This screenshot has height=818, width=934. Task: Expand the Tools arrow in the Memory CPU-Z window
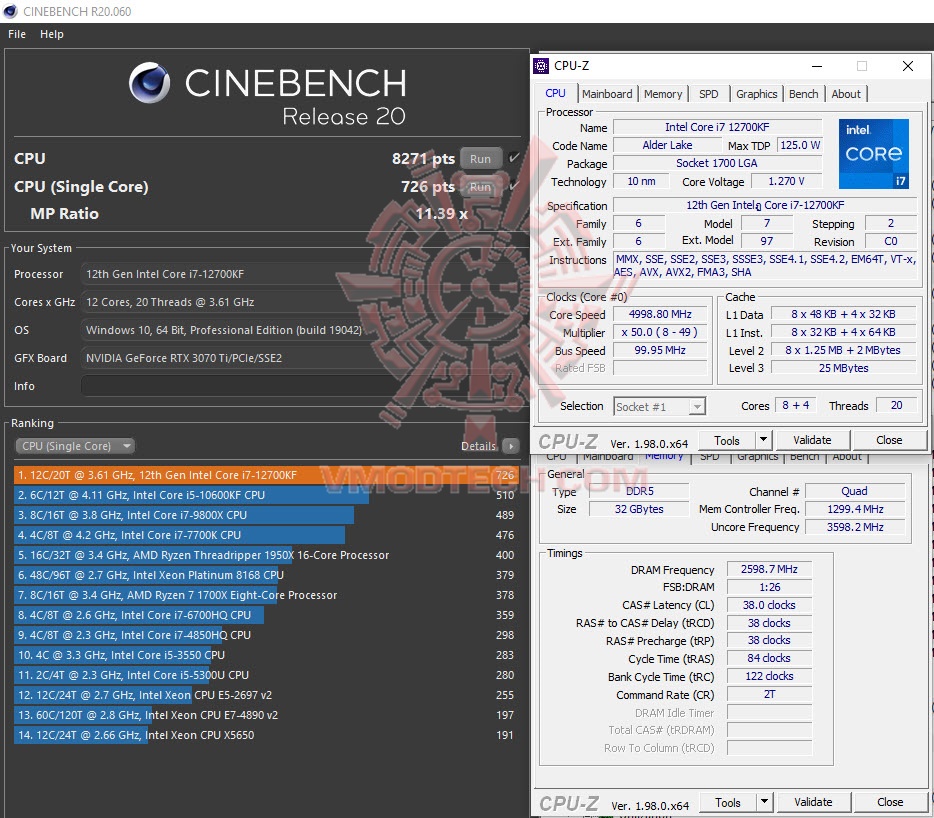click(x=765, y=802)
